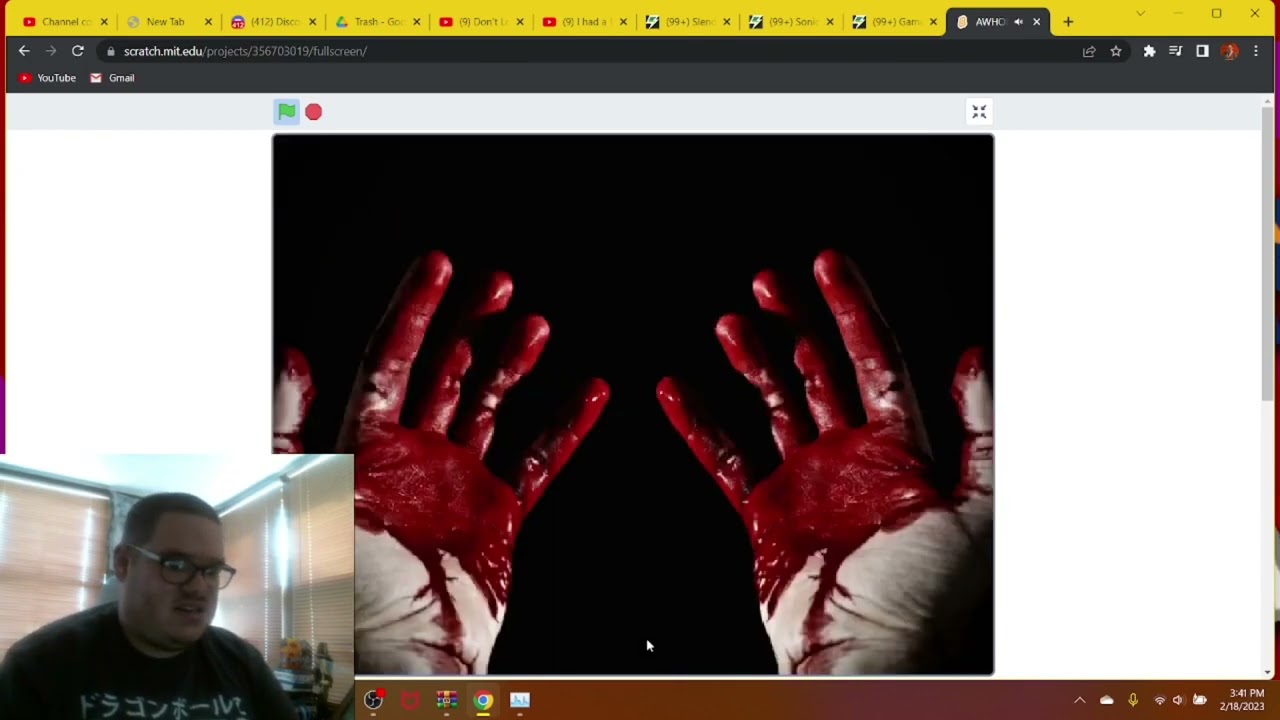The width and height of the screenshot is (1280, 720).
Task: Open the Chrome extensions puzzle icon
Action: click(x=1149, y=51)
